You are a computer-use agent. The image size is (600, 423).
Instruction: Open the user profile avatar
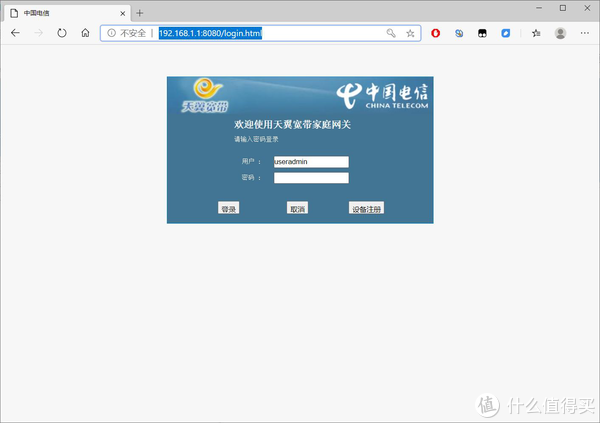pyautogui.click(x=560, y=33)
